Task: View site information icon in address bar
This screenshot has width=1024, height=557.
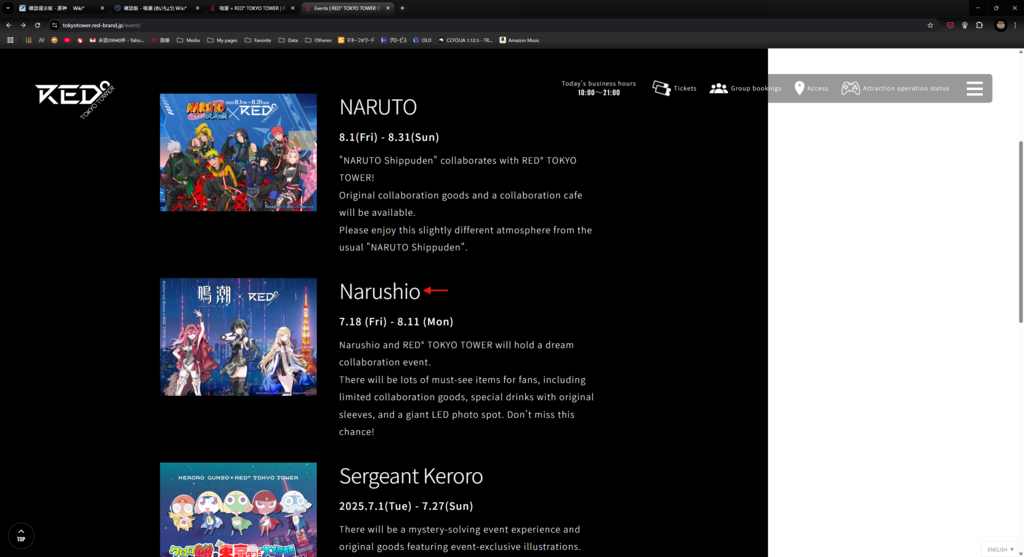Action: point(55,25)
